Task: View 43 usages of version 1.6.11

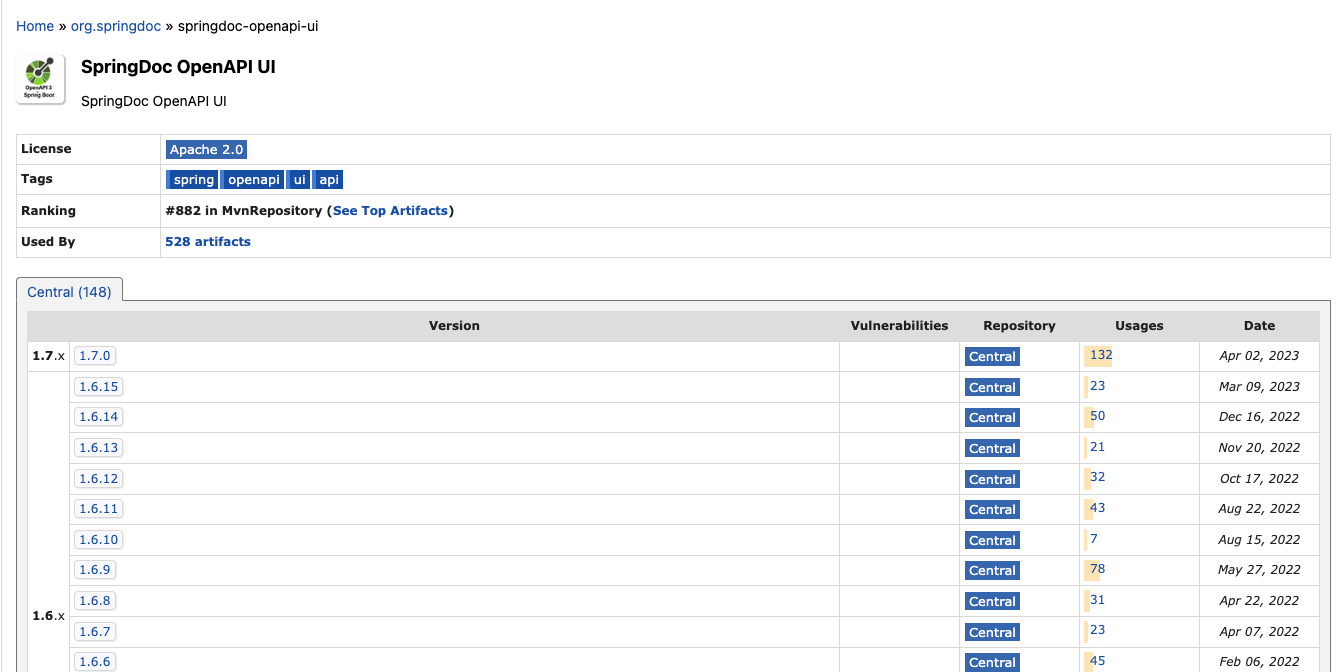Action: click(1097, 507)
